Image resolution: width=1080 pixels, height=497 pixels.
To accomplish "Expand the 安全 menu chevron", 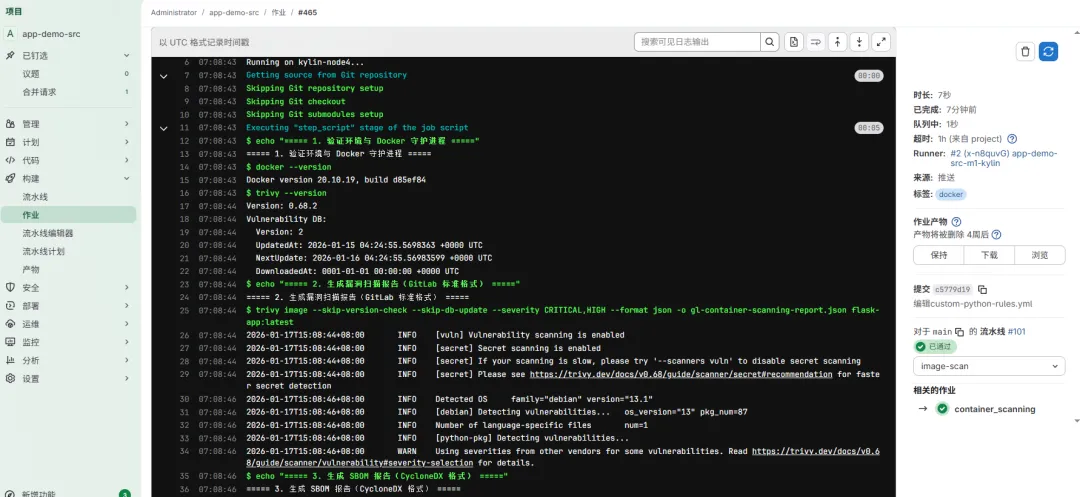I will [127, 288].
